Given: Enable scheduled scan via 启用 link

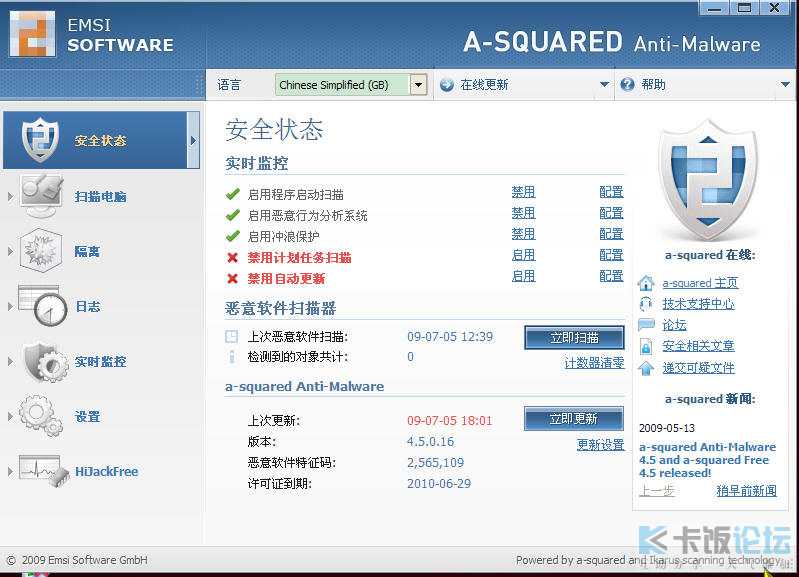Looking at the screenshot, I should click(523, 255).
